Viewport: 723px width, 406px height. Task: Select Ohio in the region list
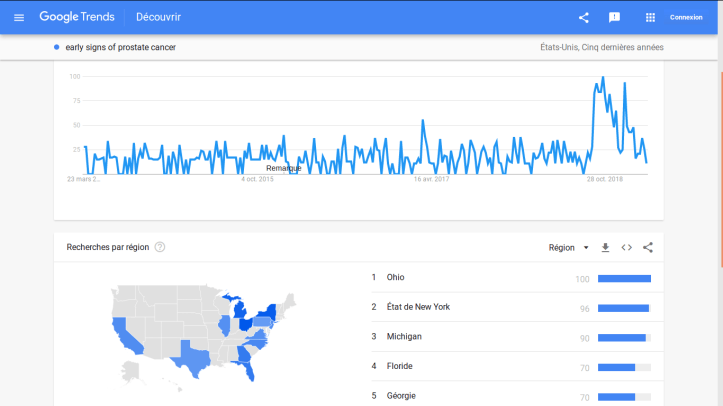[x=395, y=277]
